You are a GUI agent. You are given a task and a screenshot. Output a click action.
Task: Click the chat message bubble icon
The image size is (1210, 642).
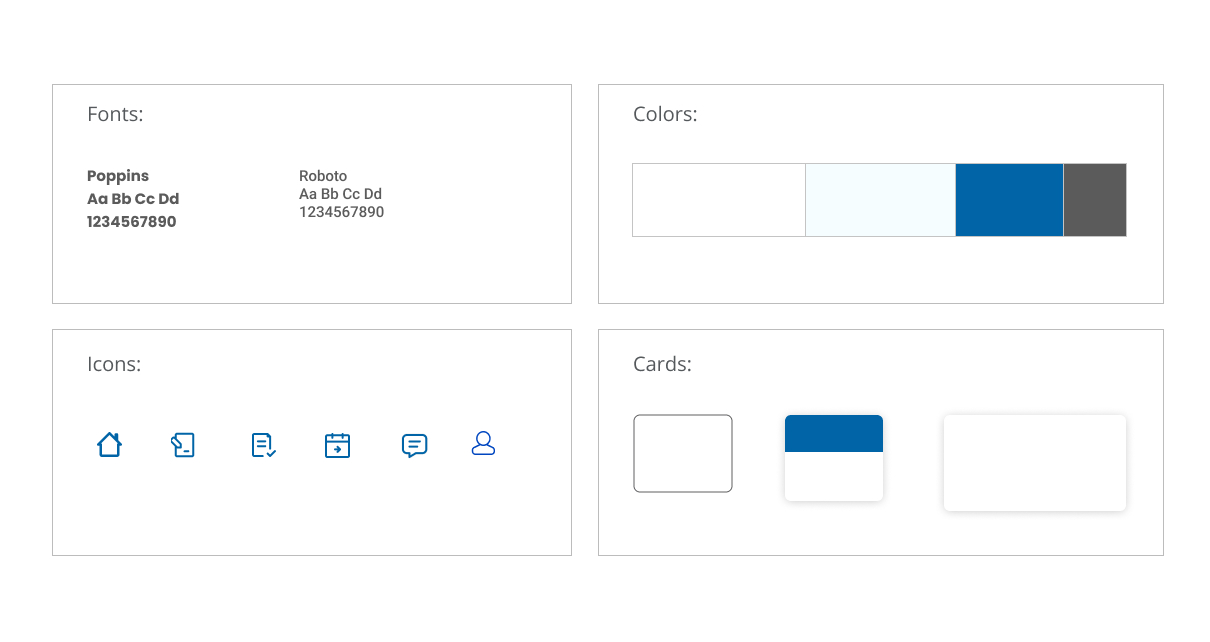[x=414, y=446]
